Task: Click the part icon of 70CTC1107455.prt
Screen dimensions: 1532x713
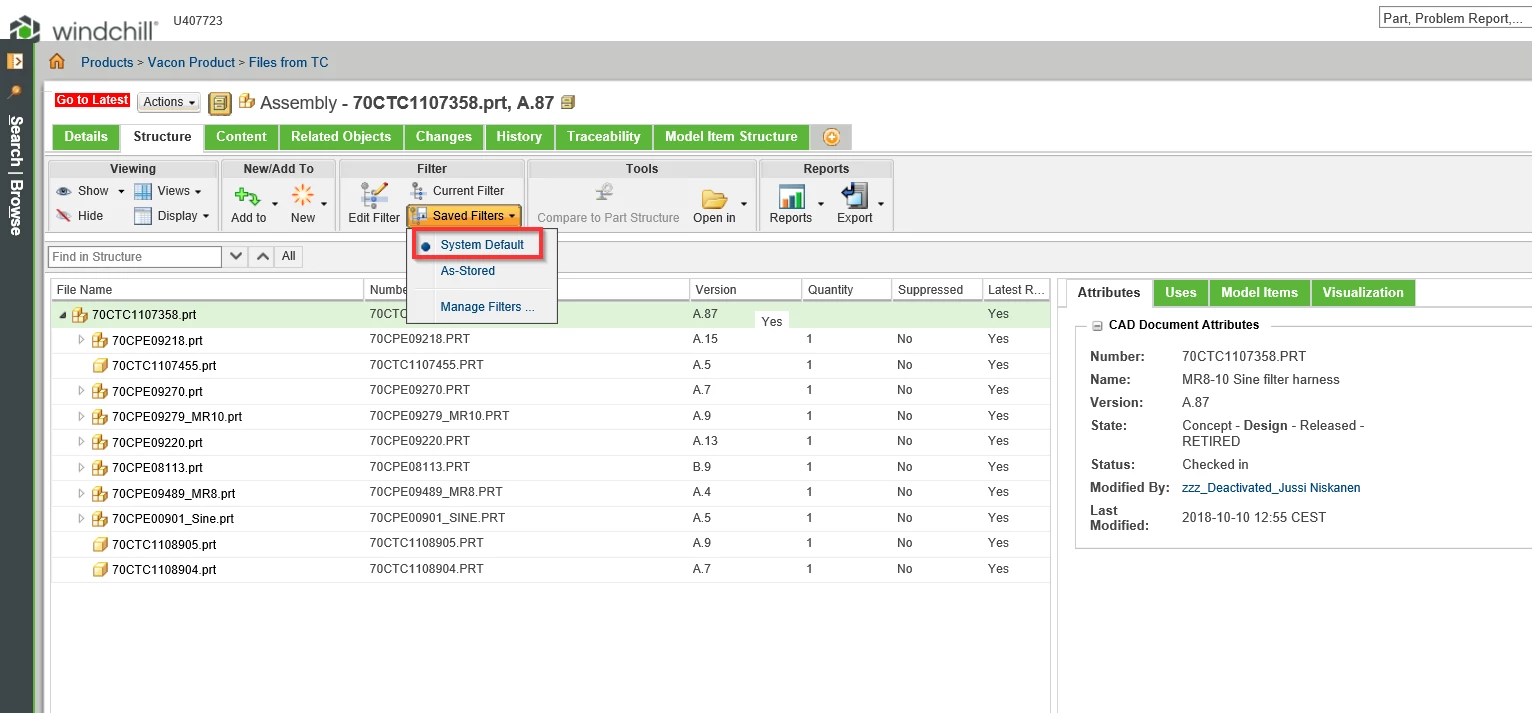Action: (x=100, y=366)
